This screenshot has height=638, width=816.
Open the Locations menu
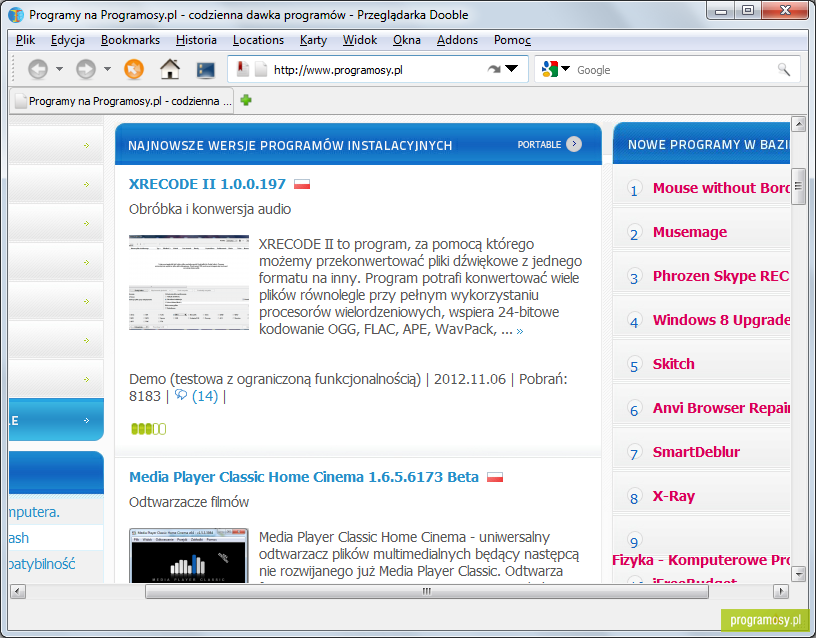click(x=258, y=40)
